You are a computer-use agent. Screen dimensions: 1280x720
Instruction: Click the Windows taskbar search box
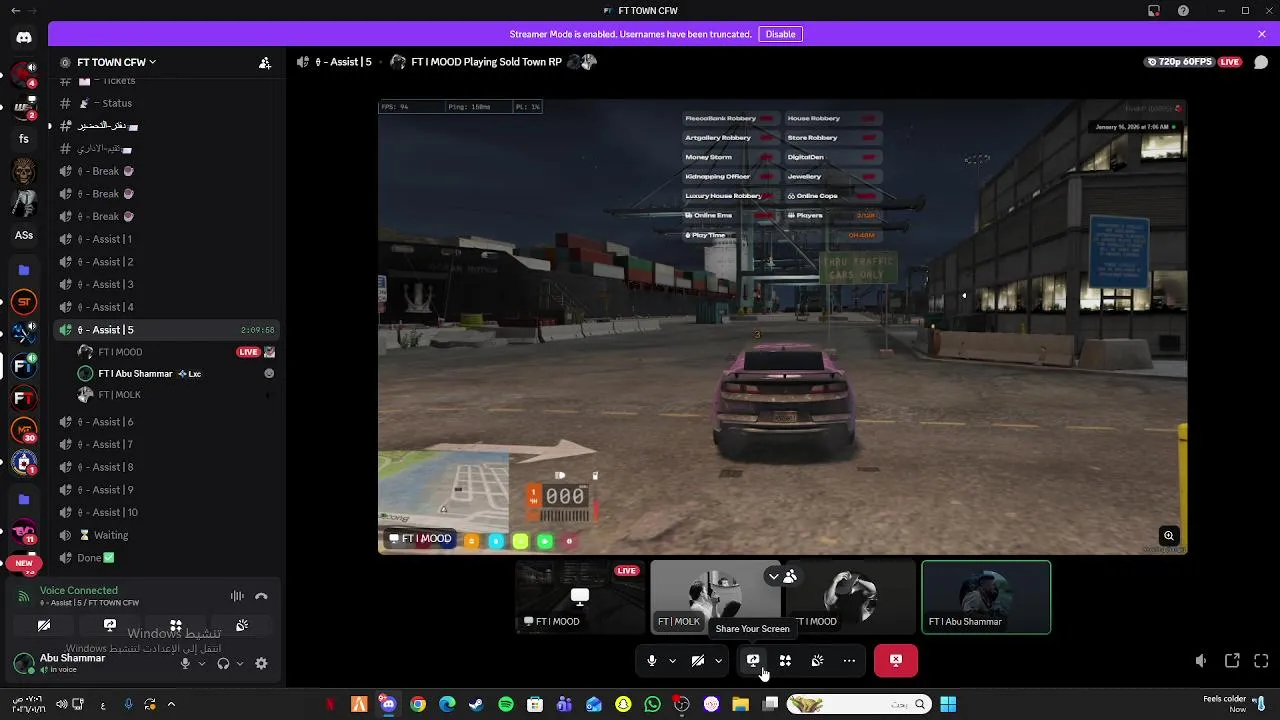pyautogui.click(x=858, y=705)
